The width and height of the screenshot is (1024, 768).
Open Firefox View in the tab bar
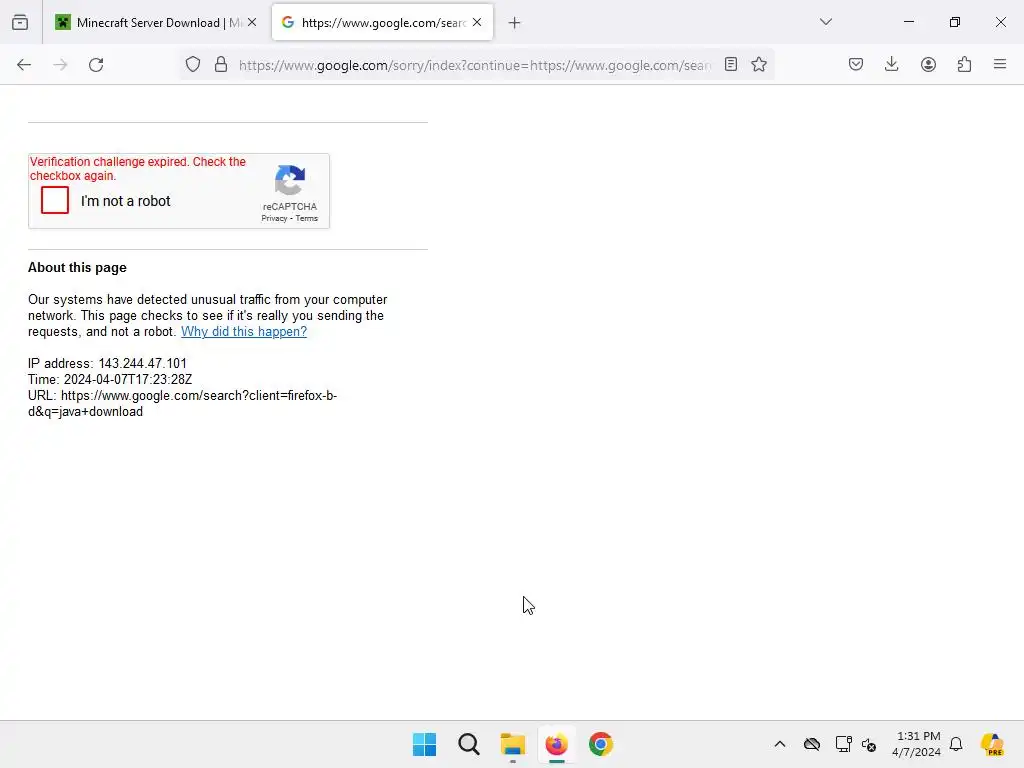pyautogui.click(x=20, y=23)
